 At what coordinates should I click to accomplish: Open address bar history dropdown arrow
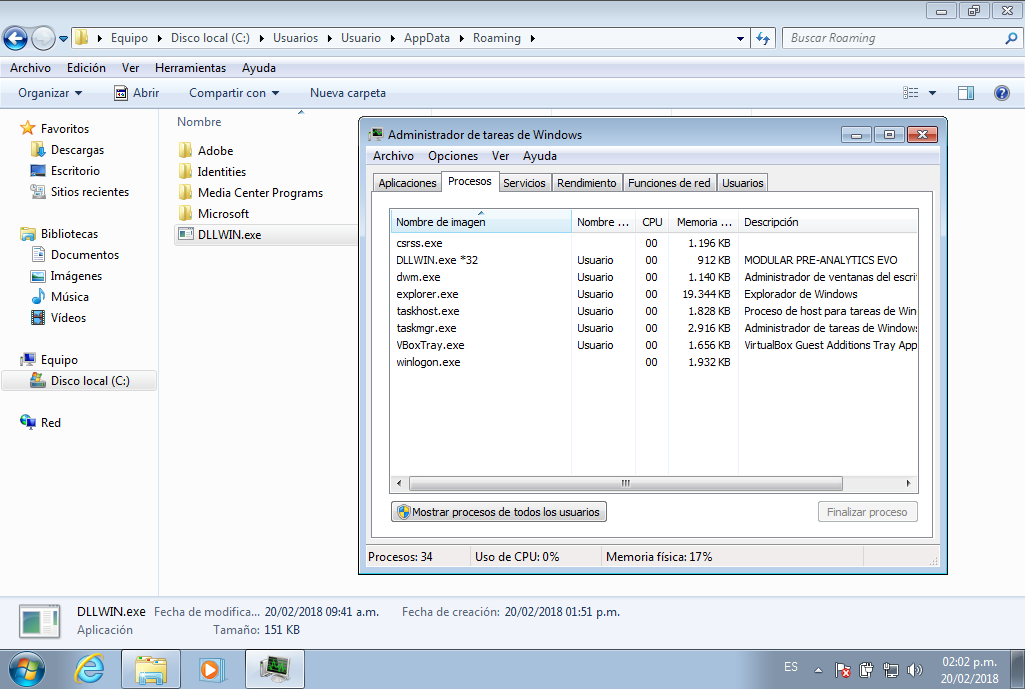click(740, 39)
